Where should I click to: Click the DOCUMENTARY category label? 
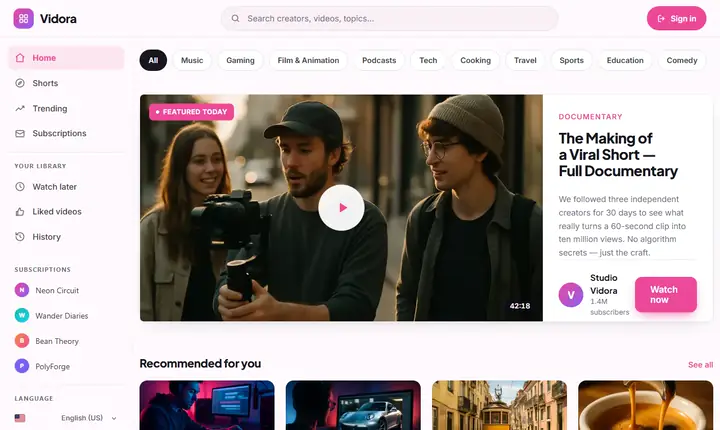tap(591, 117)
